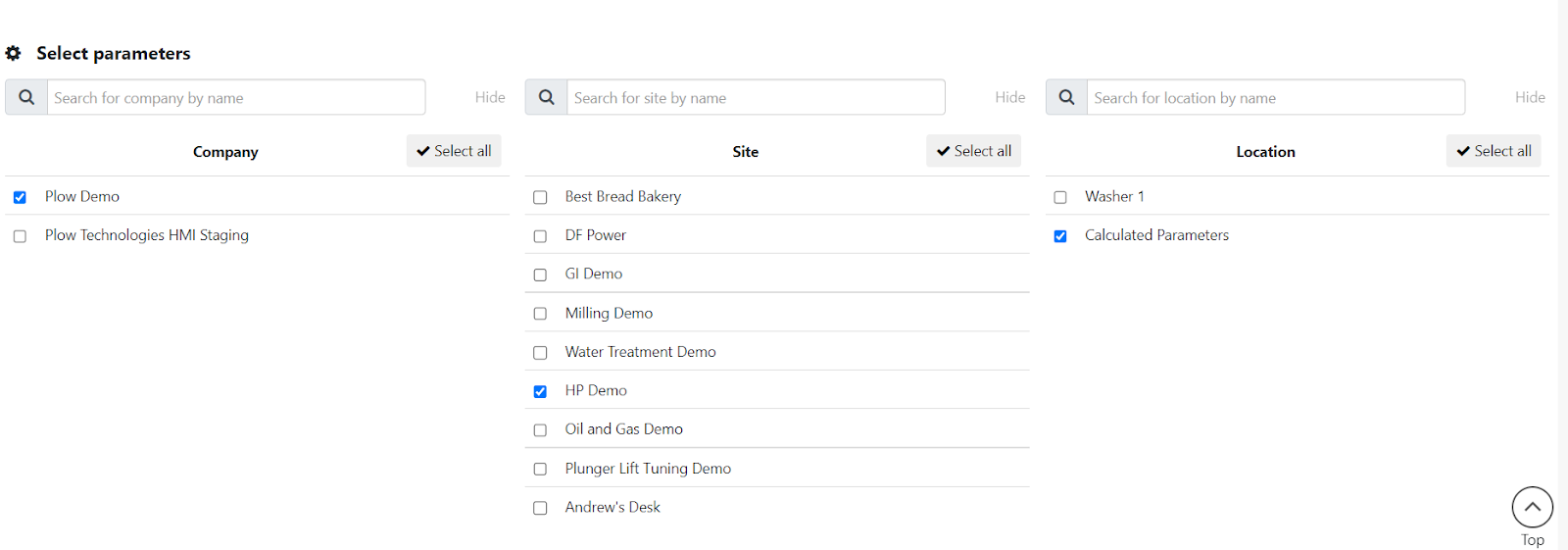Click the location search magnifier icon
Viewport: 1568px width, 550px height.
(1066, 97)
